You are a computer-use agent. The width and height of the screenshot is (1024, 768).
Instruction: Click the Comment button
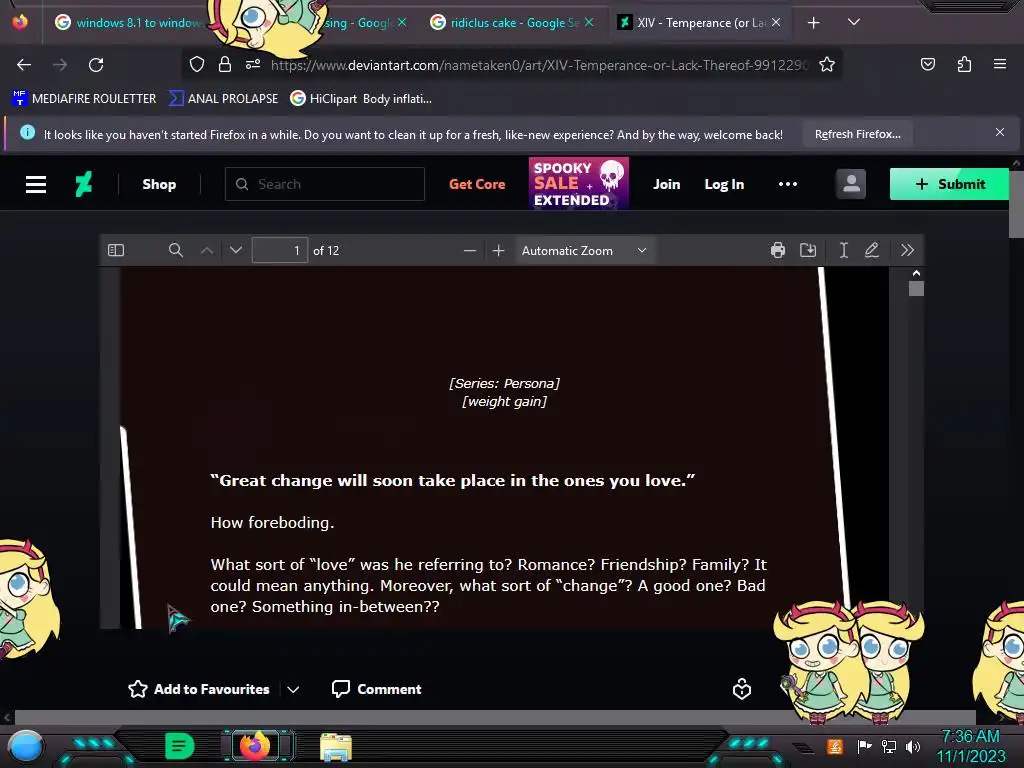(x=377, y=689)
